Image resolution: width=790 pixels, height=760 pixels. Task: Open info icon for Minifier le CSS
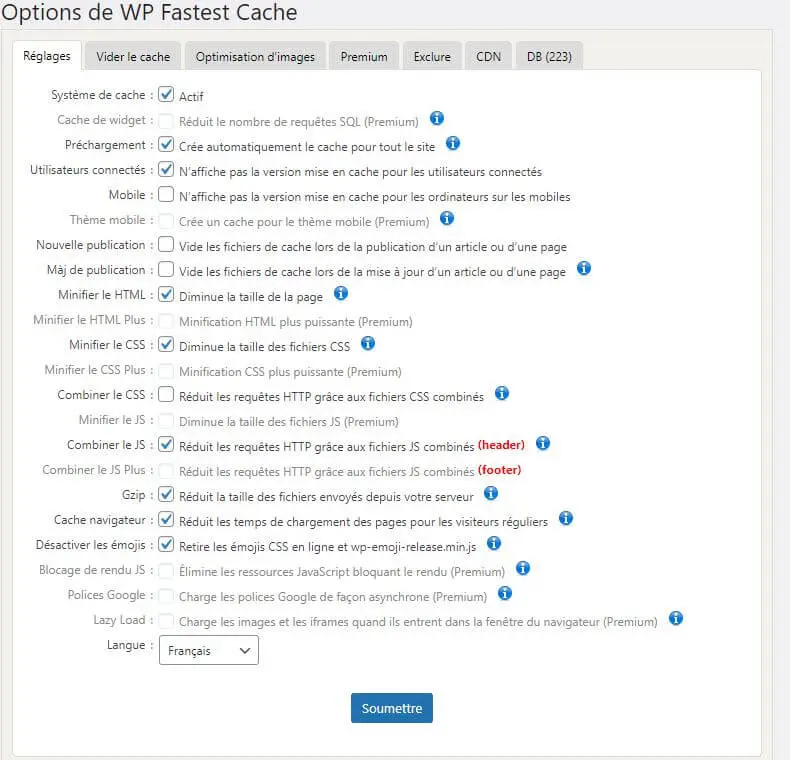[368, 343]
